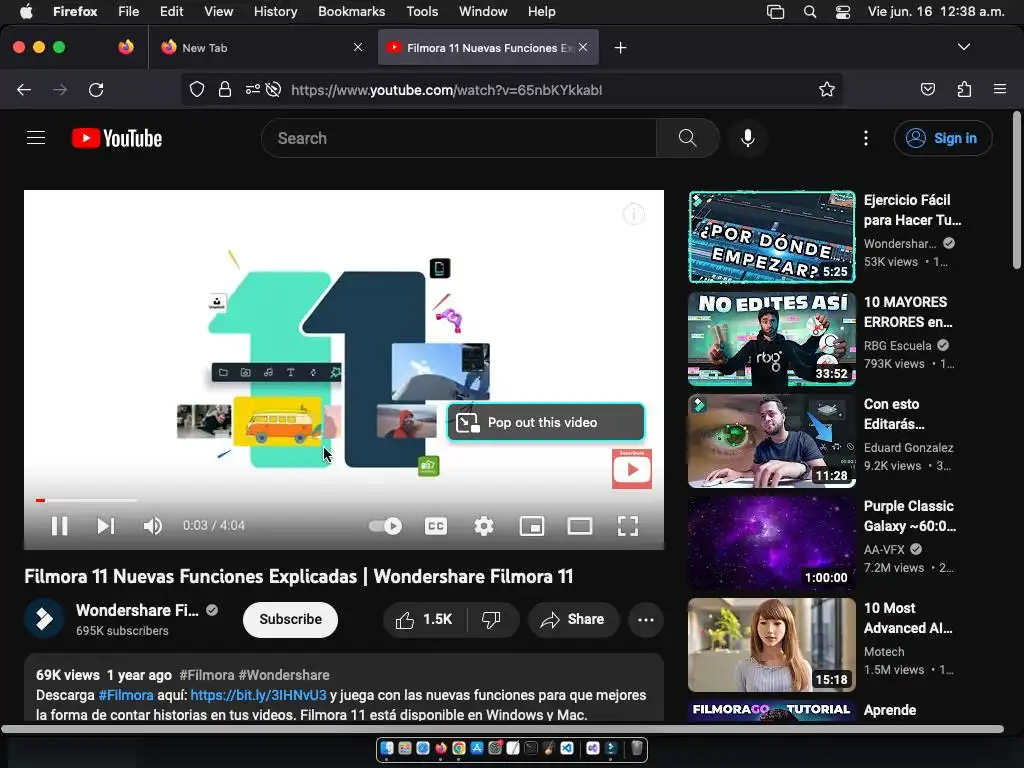
Task: Toggle closed captions CC
Action: (x=436, y=526)
